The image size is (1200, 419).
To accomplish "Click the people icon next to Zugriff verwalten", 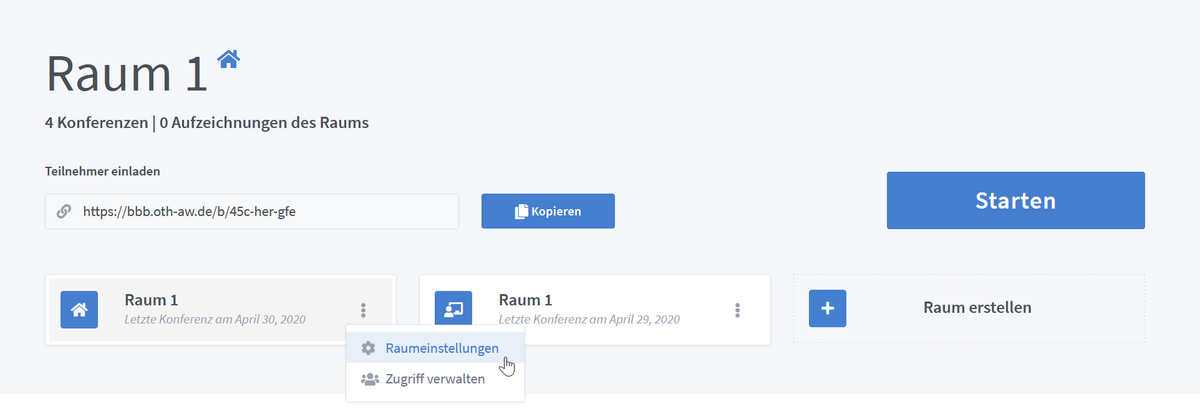I will pyautogui.click(x=368, y=379).
